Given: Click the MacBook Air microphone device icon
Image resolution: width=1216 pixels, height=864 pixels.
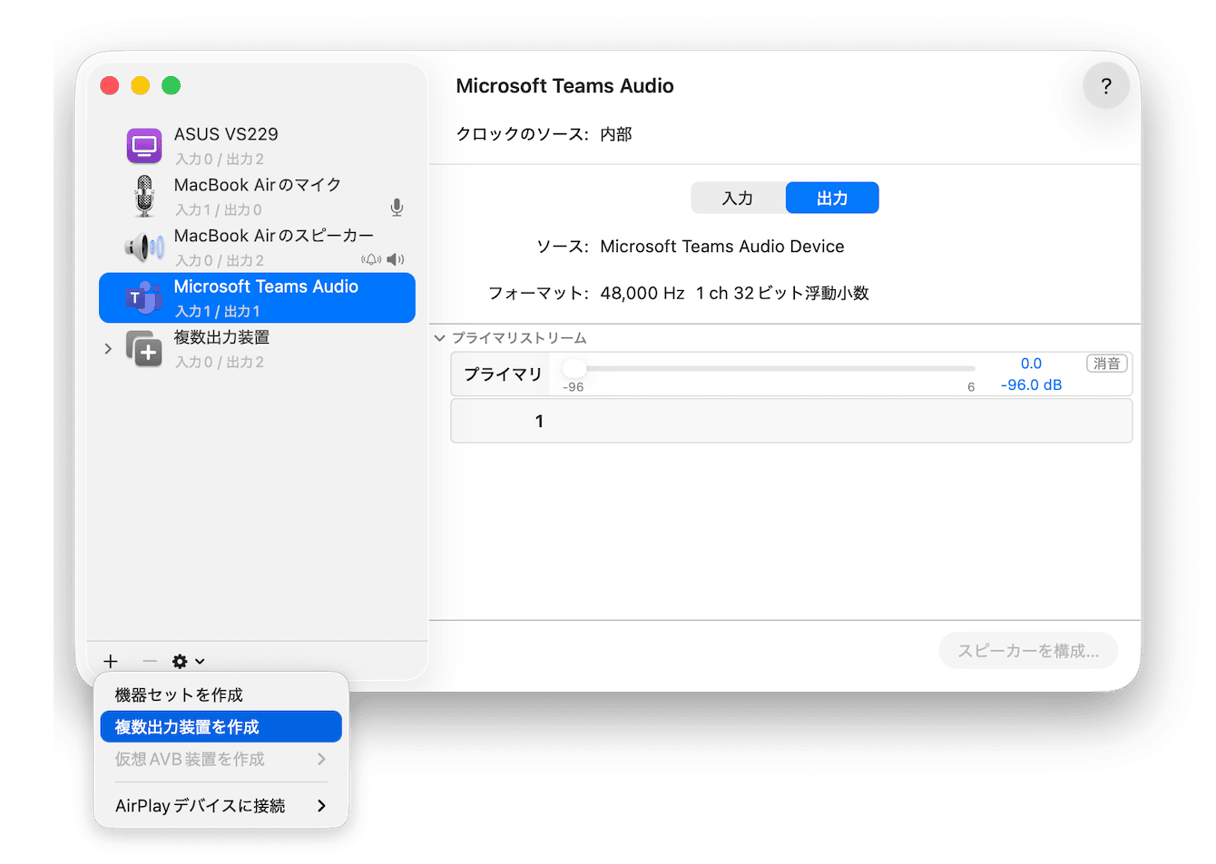Looking at the screenshot, I should [145, 196].
